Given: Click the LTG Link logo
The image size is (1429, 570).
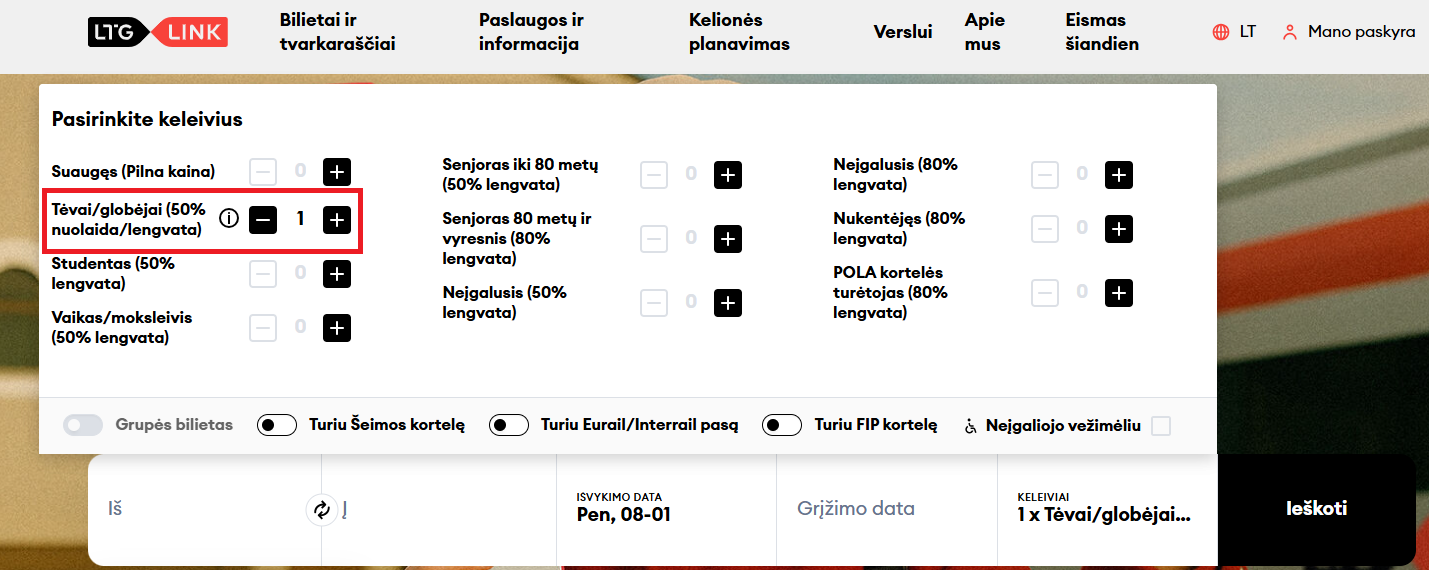Looking at the screenshot, I should 158,32.
